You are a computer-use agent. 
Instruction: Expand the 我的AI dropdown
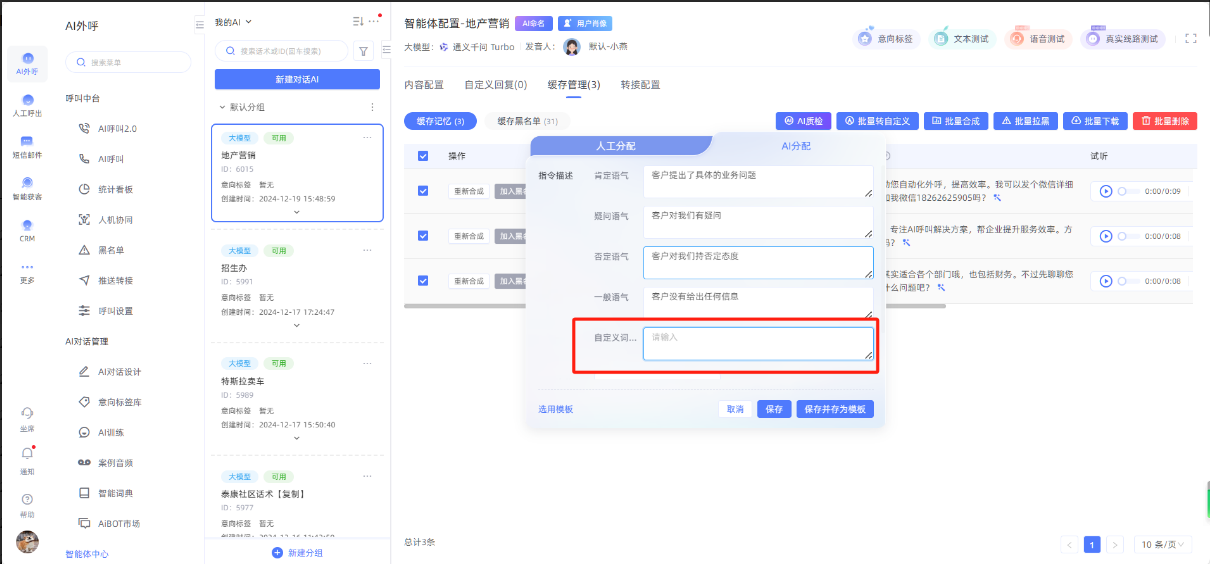[234, 22]
